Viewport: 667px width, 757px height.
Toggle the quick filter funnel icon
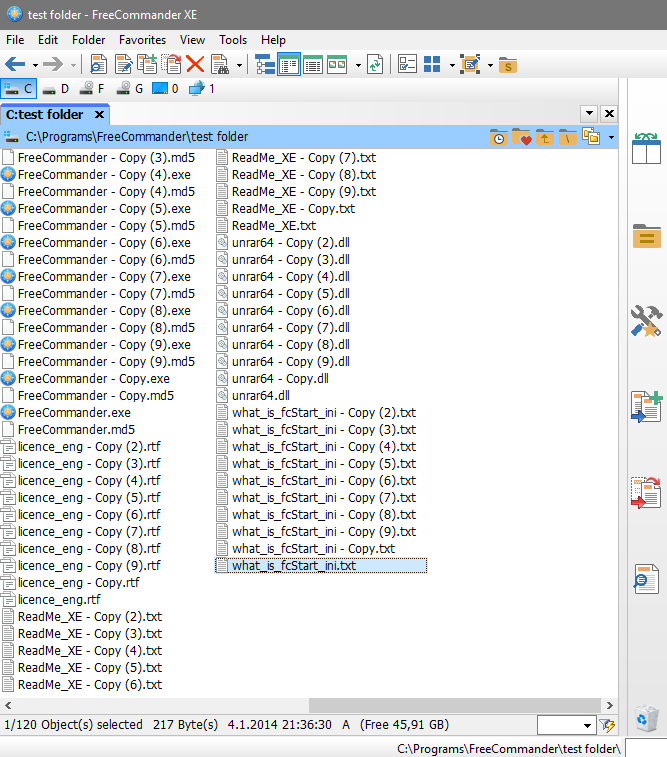pyautogui.click(x=607, y=725)
